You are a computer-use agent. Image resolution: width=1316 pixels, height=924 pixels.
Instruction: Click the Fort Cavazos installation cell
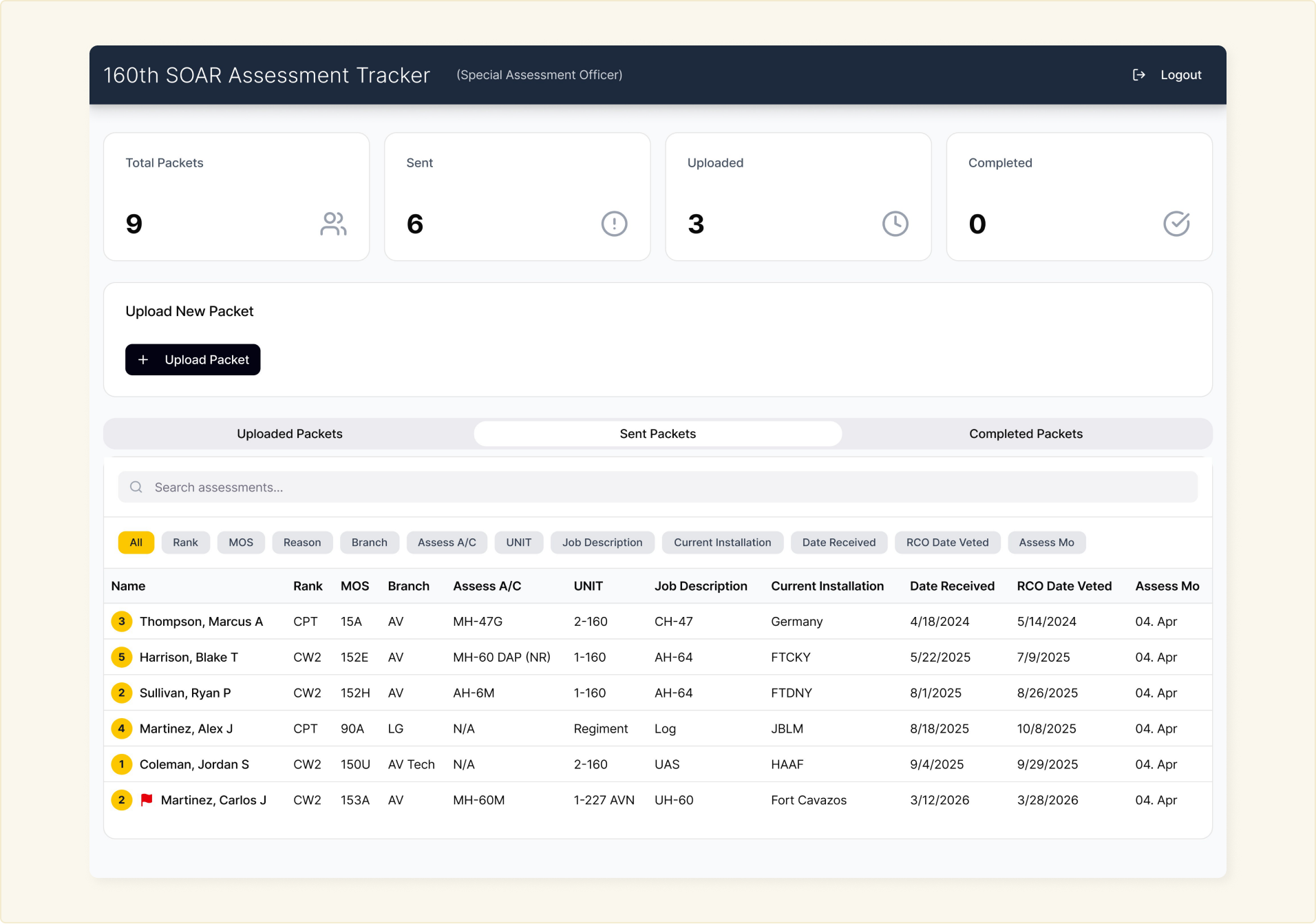809,800
